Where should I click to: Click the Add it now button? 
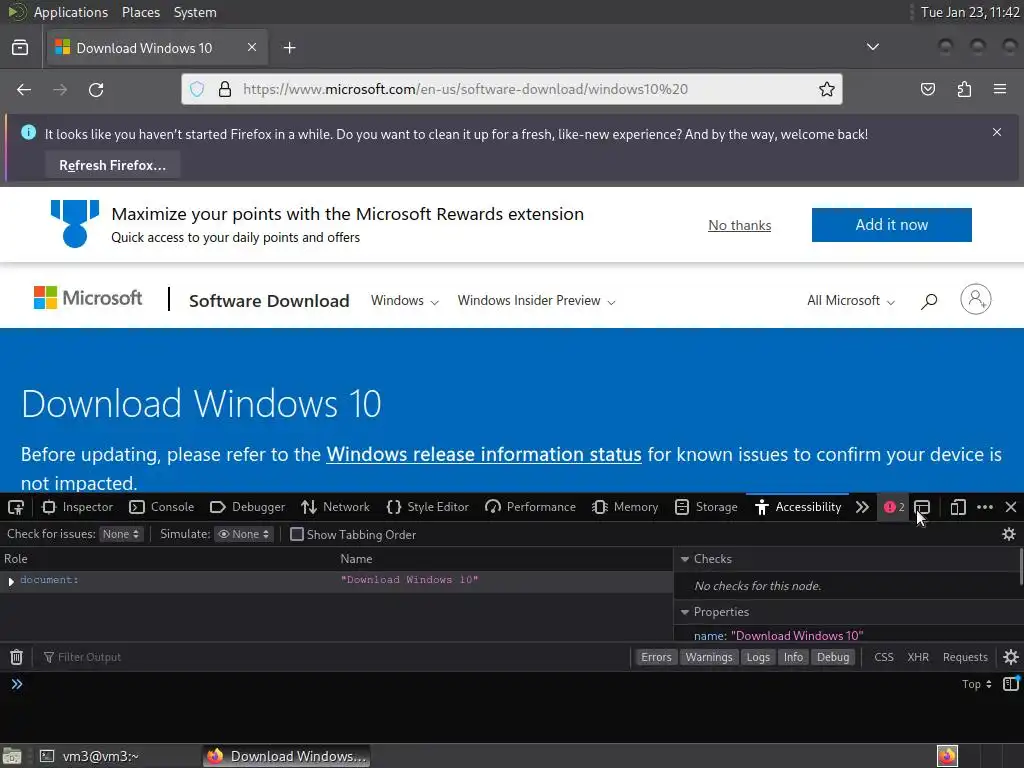coord(891,225)
